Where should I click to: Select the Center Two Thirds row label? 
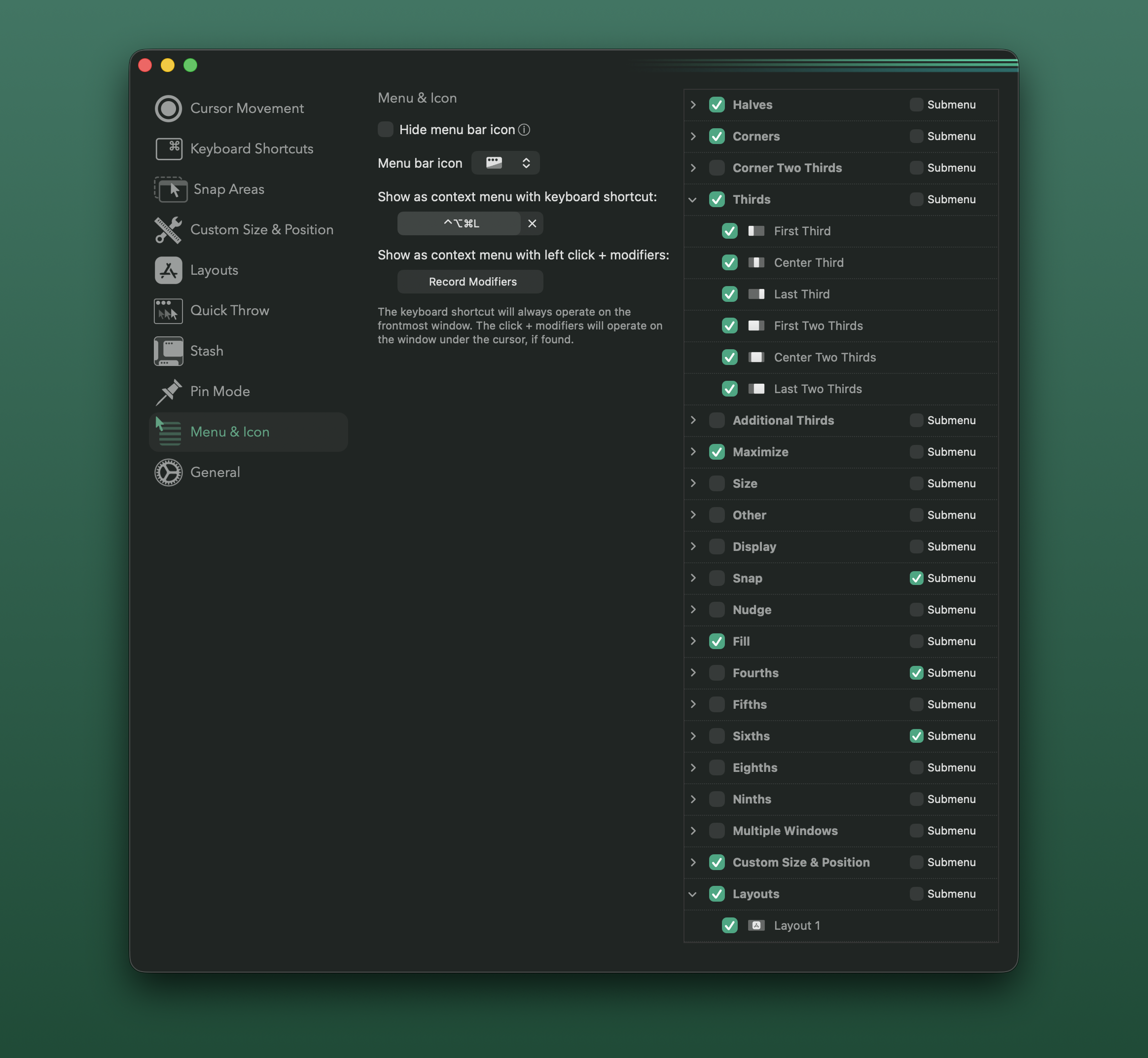pos(825,357)
